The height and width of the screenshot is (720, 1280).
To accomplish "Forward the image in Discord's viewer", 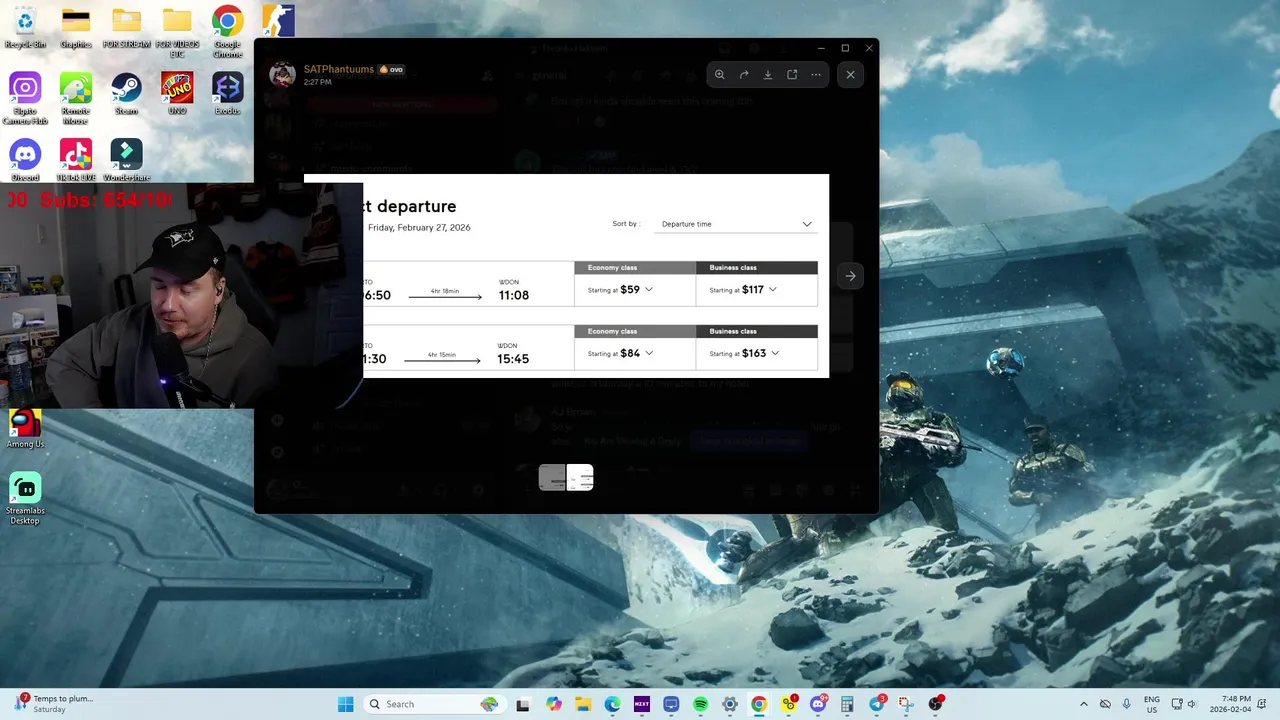I will pos(744,74).
